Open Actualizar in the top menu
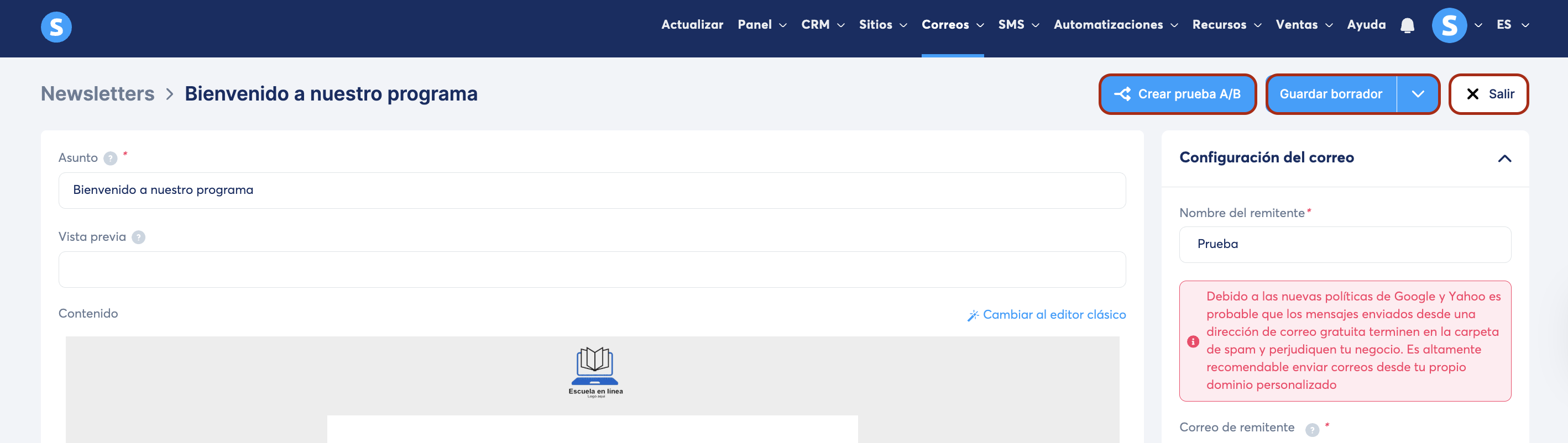1568x443 pixels. [692, 24]
